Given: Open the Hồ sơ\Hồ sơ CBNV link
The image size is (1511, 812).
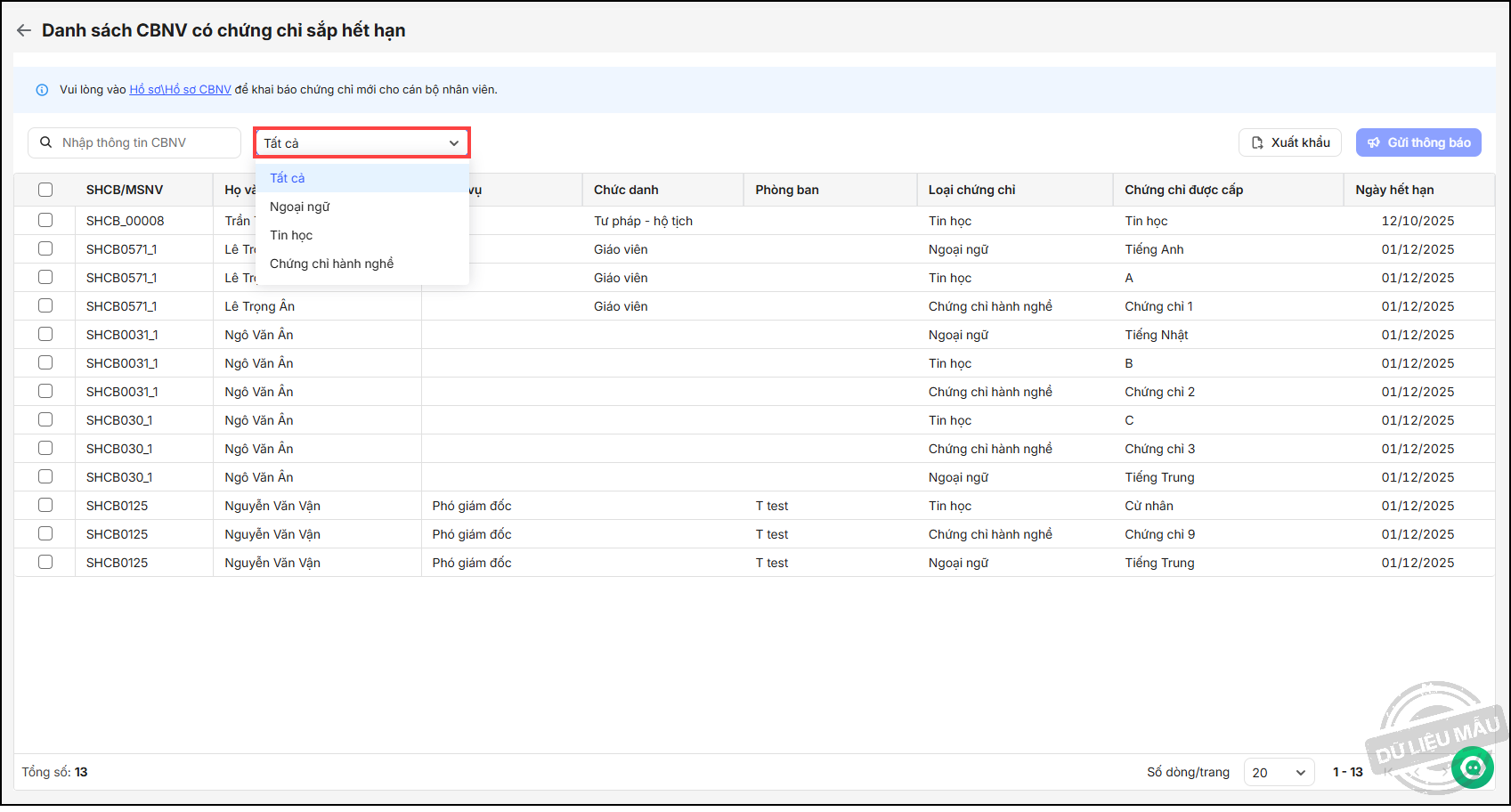Looking at the screenshot, I should point(180,90).
